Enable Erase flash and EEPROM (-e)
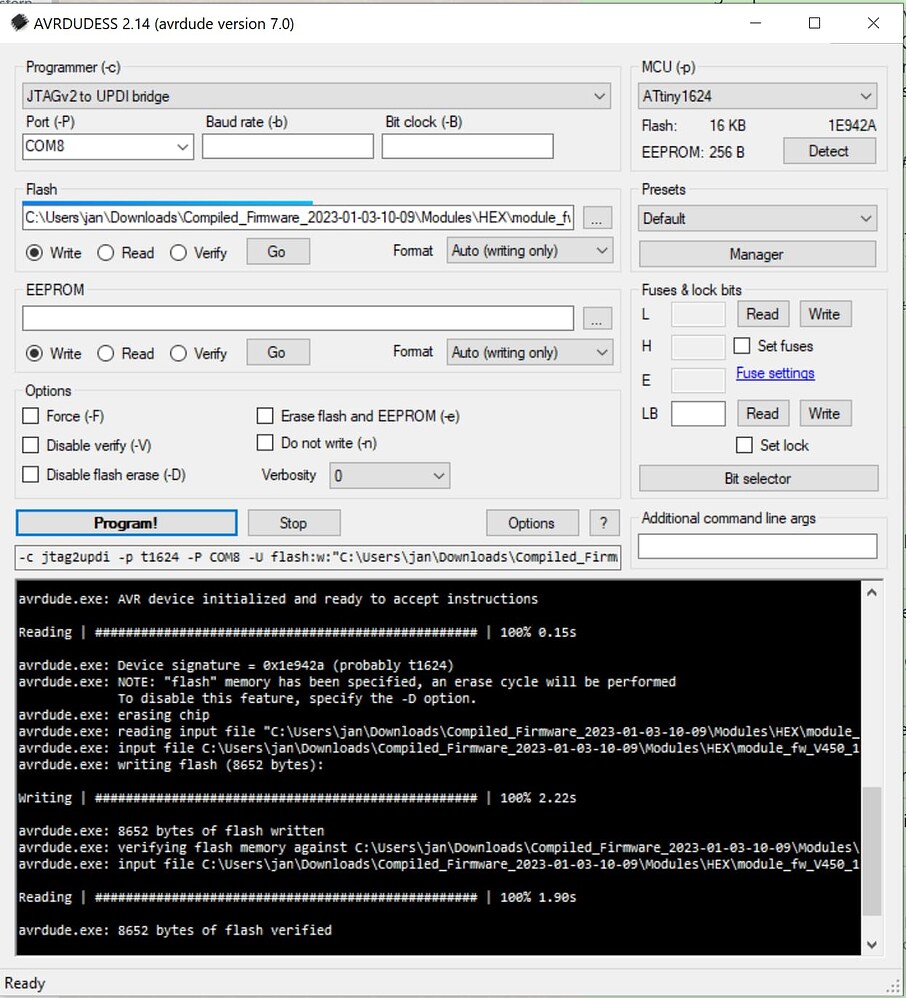This screenshot has height=998, width=906. point(265,415)
